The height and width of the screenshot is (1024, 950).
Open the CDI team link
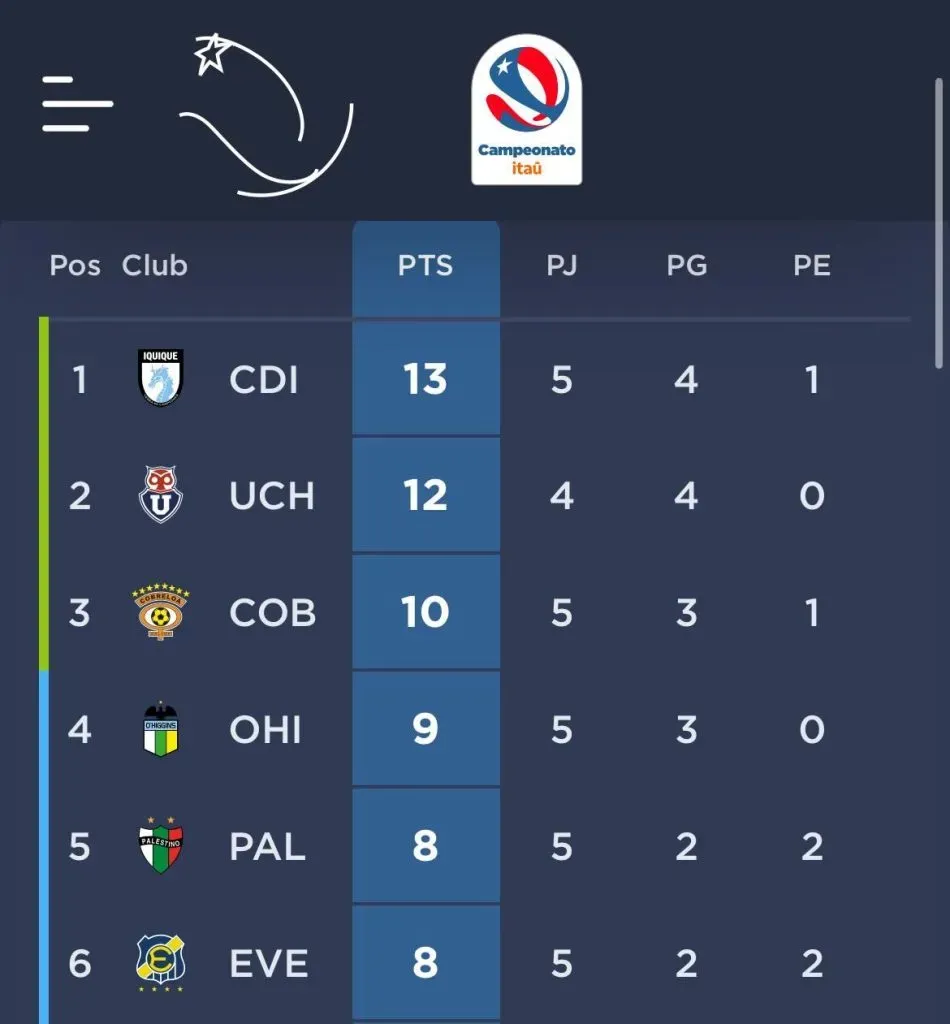pos(264,379)
